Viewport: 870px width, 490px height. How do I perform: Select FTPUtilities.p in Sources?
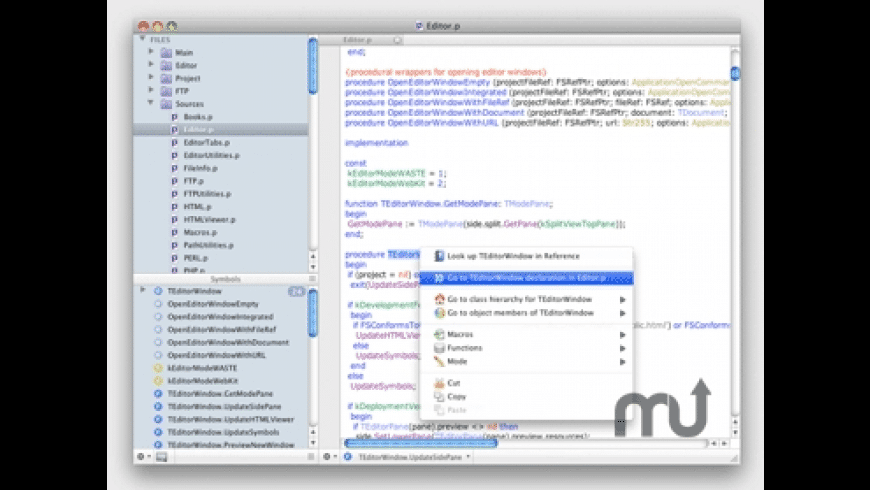click(207, 194)
